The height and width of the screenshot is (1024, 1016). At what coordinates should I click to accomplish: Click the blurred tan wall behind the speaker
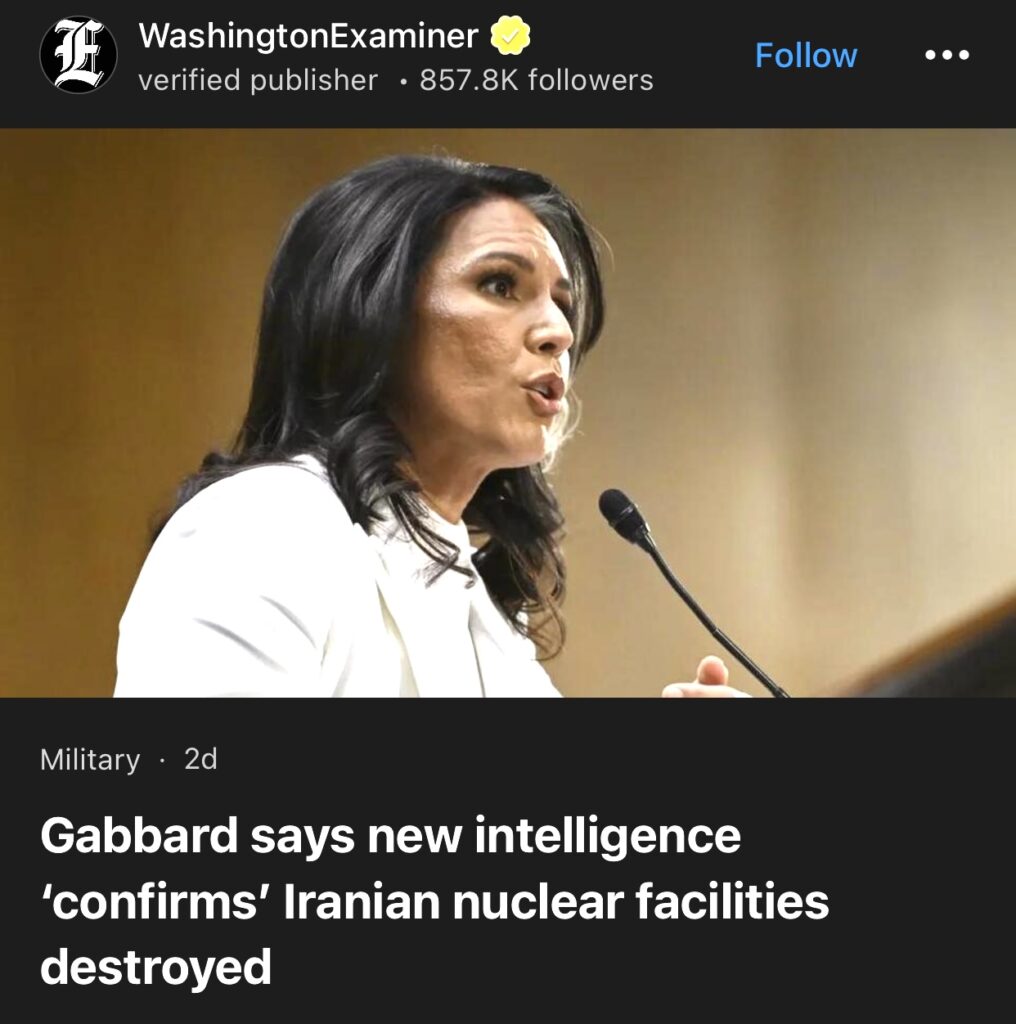point(816,327)
